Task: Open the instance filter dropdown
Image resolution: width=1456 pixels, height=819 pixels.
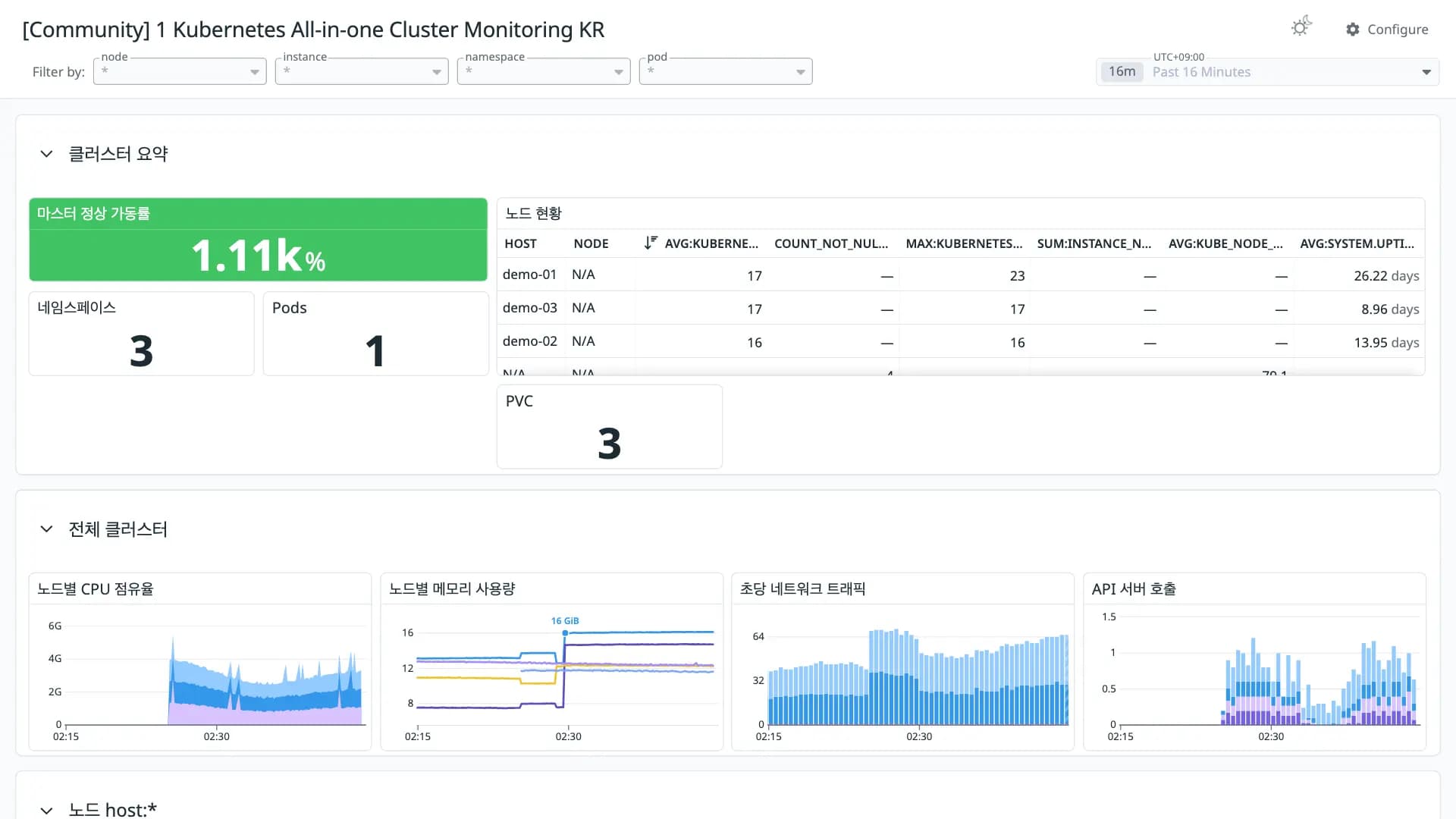Action: point(362,71)
